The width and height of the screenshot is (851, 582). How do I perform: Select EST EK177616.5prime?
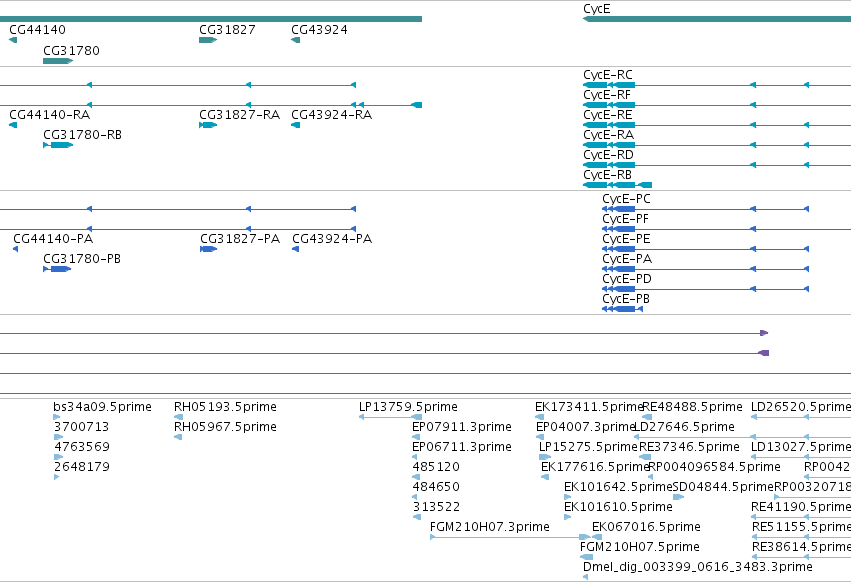pyautogui.click(x=595, y=467)
